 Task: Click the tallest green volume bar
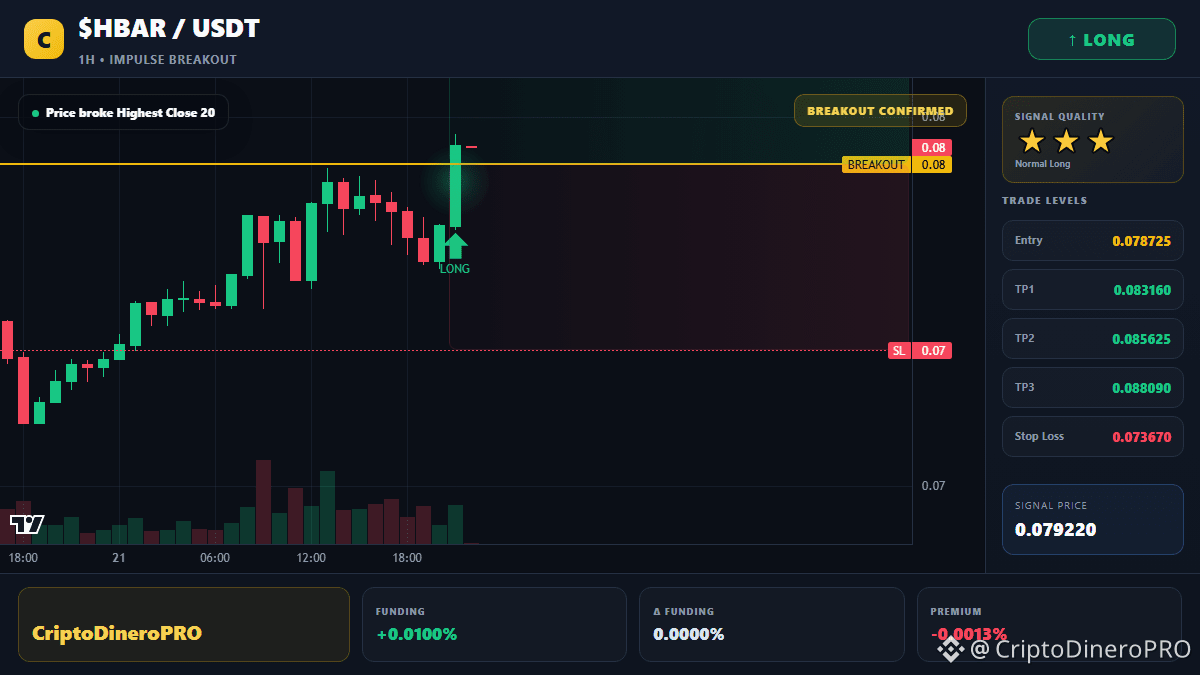pyautogui.click(x=327, y=507)
